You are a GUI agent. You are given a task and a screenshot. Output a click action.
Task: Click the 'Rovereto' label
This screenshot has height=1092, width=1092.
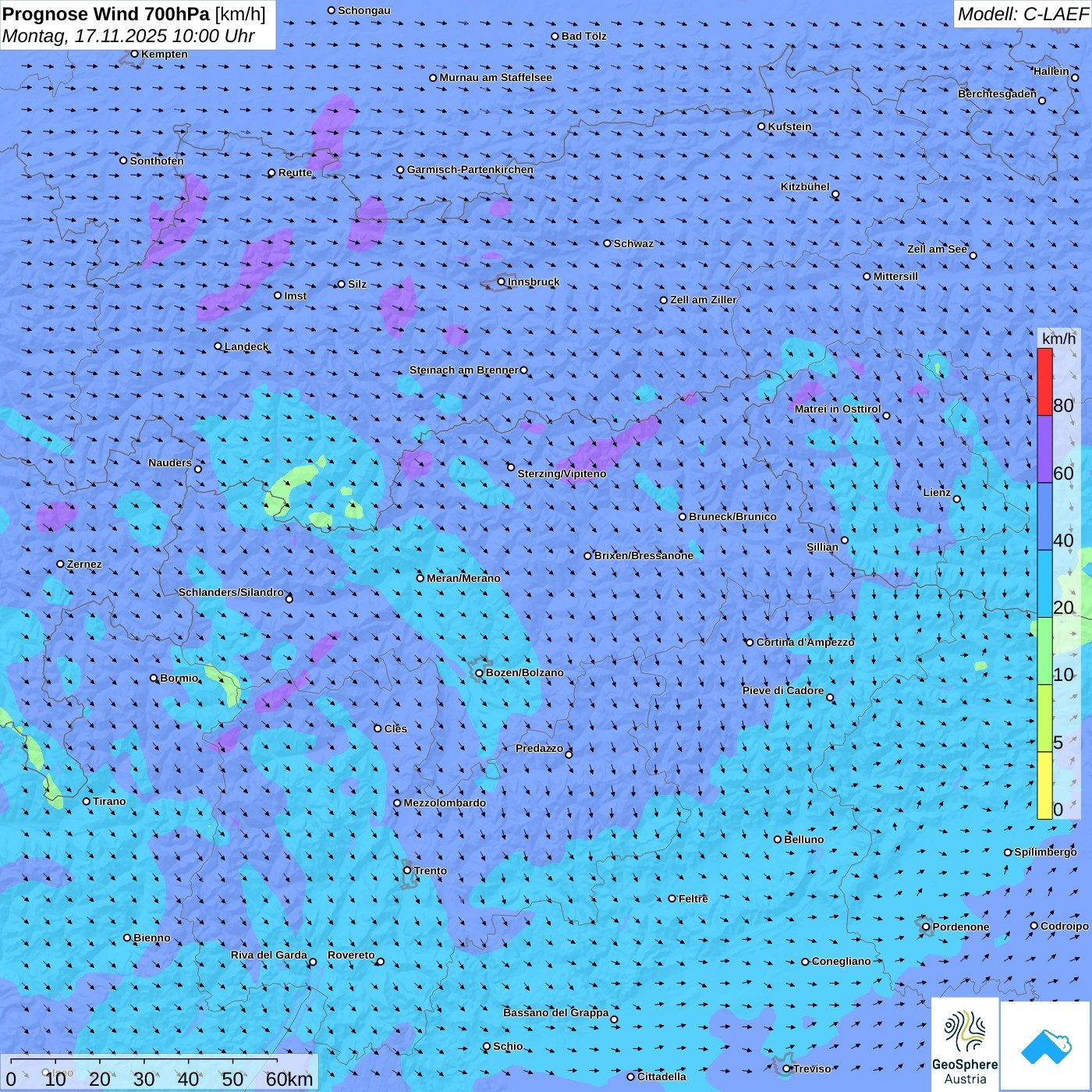pyautogui.click(x=351, y=955)
